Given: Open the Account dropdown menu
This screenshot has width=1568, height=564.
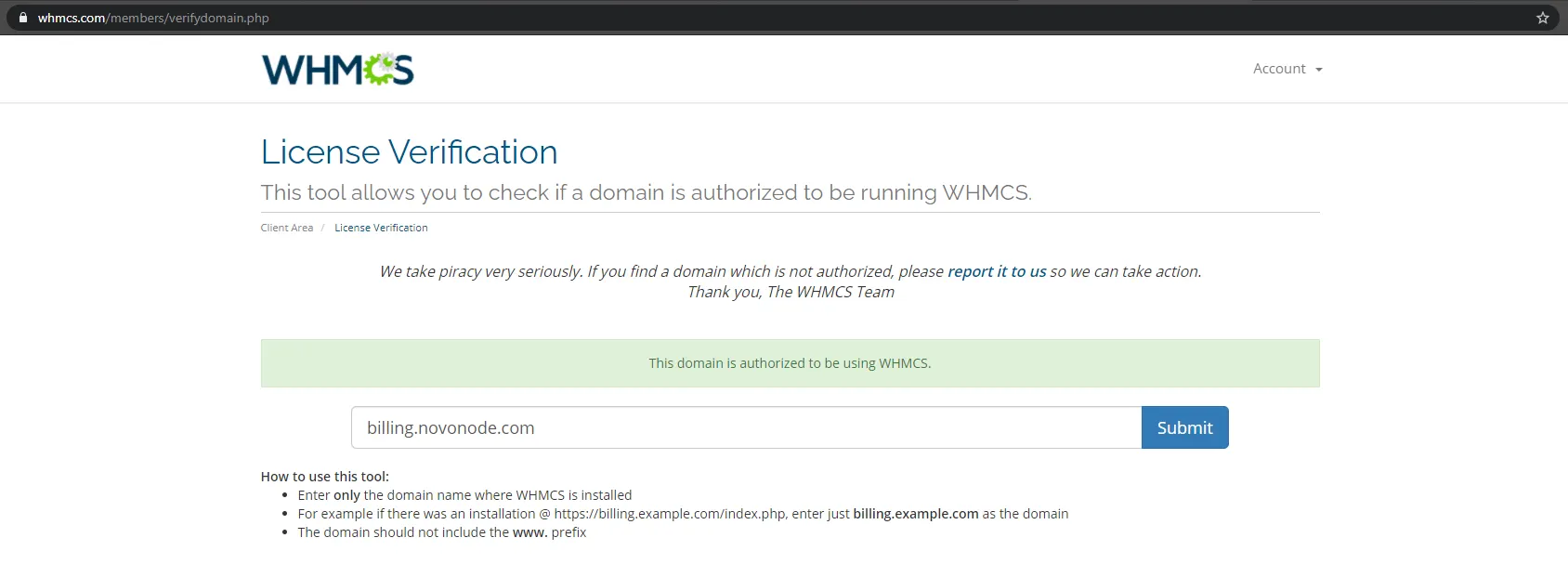Looking at the screenshot, I should point(1287,69).
